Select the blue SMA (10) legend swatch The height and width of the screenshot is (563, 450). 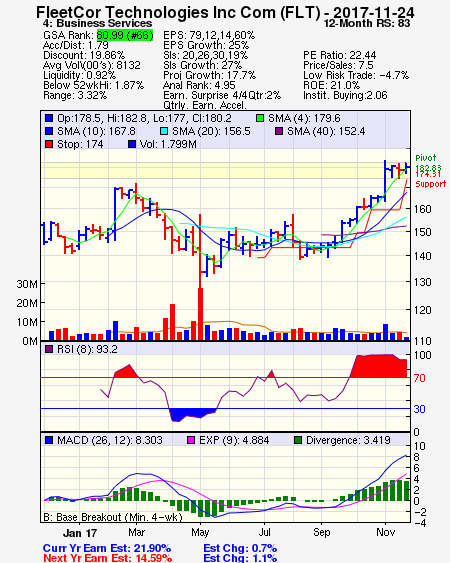49,131
